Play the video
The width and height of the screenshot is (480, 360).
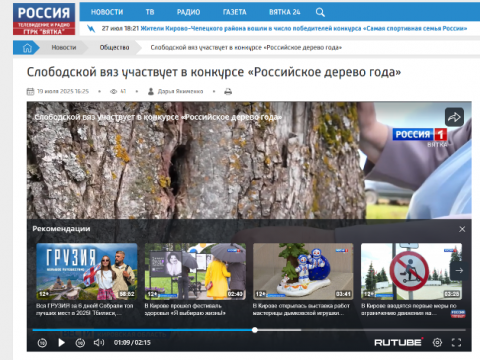(61, 342)
